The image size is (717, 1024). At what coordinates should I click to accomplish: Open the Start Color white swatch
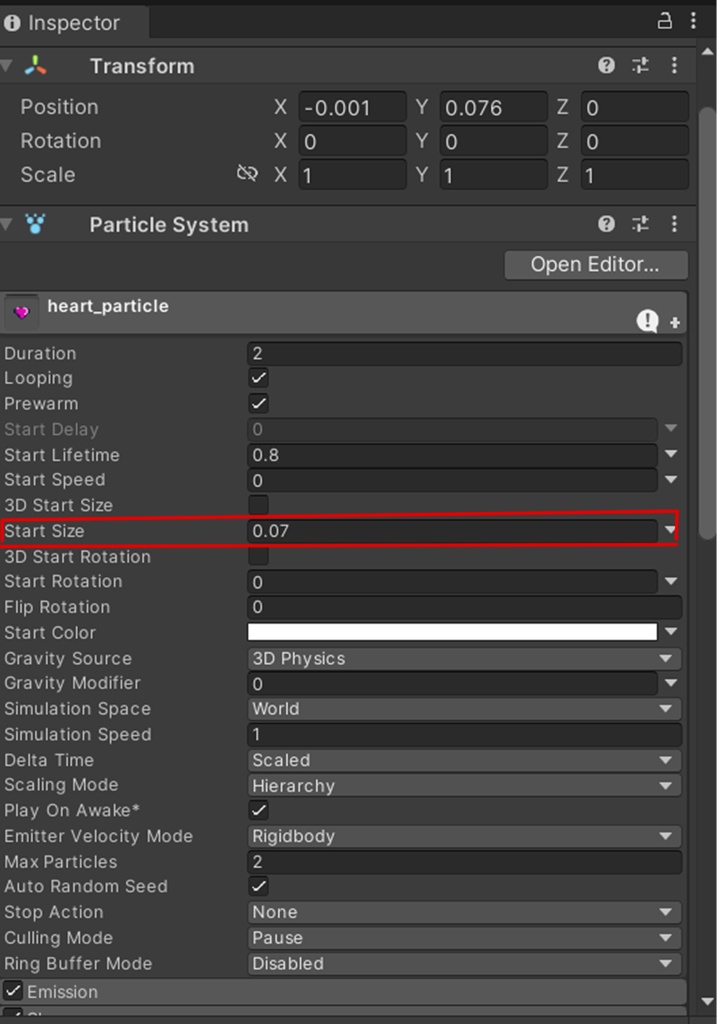point(452,632)
